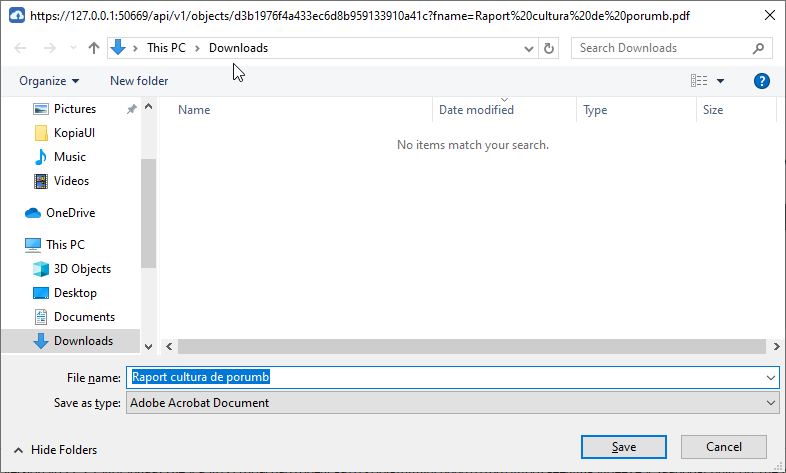Click the search magnifier icon
This screenshot has width=786, height=473.
click(759, 48)
